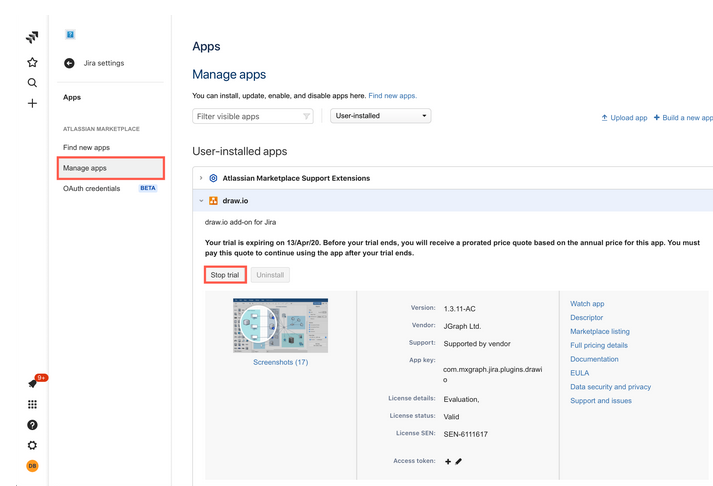The height and width of the screenshot is (486, 713).
Task: Click the draw.io screenshot thumbnail
Action: coord(280,325)
